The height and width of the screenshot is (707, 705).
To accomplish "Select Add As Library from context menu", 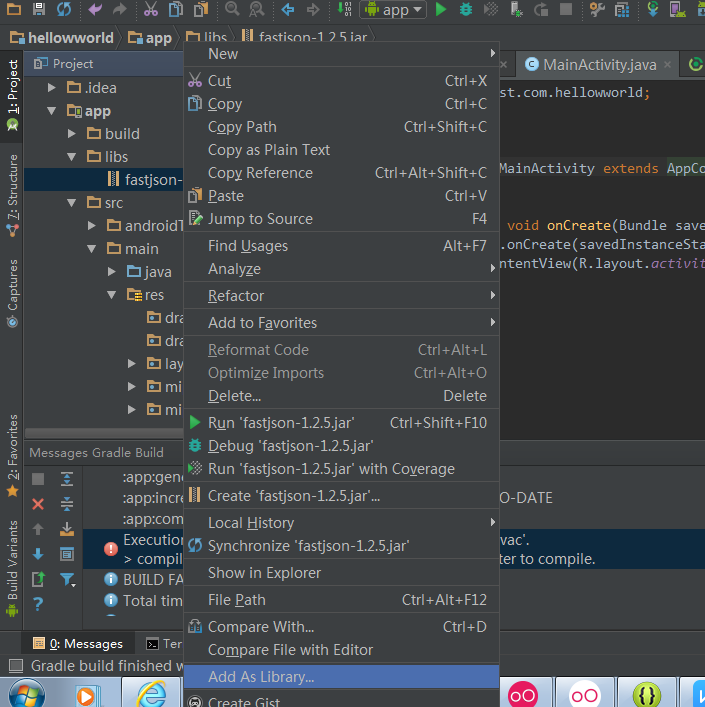I will click(261, 677).
